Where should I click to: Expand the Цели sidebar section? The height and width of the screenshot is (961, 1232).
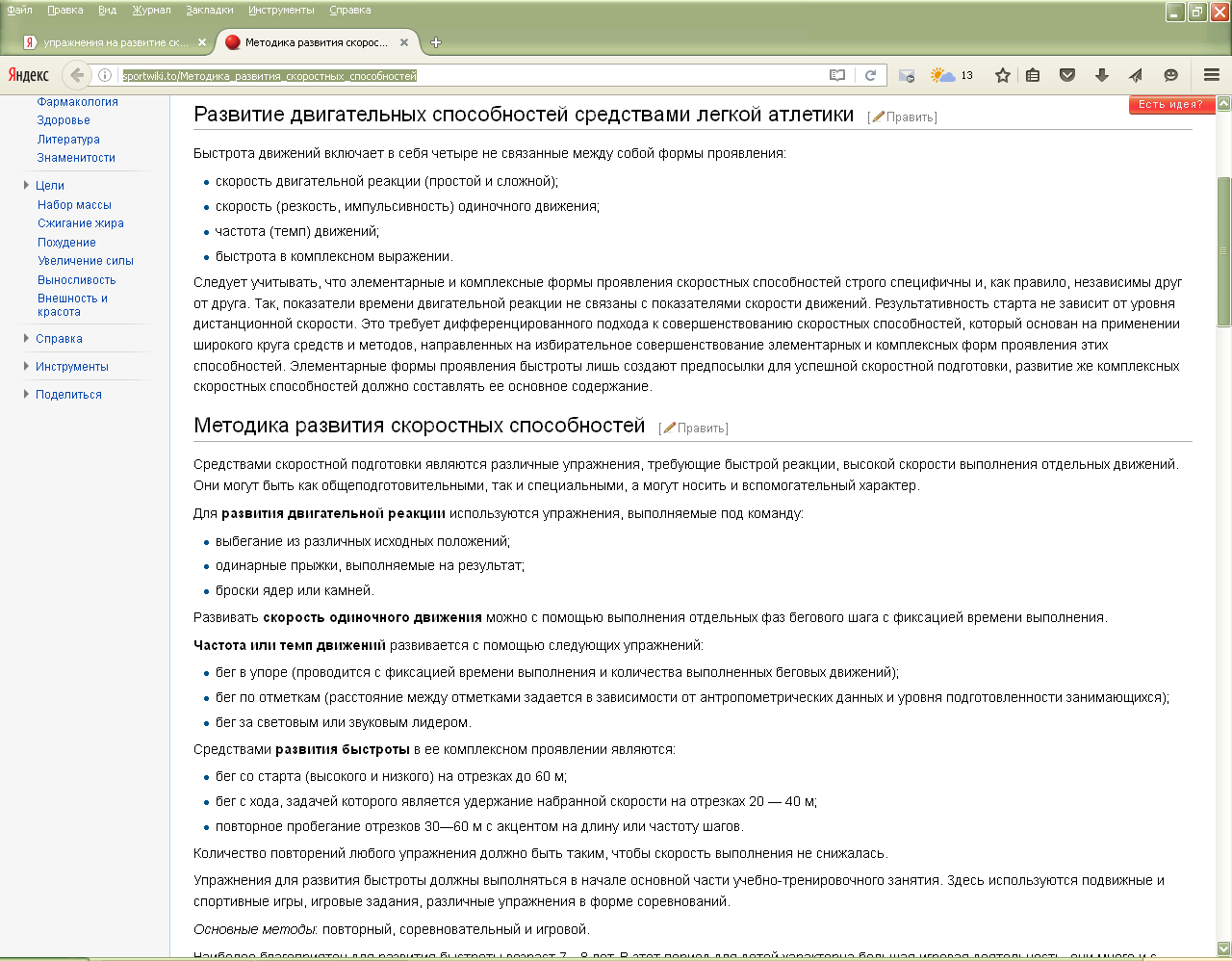tap(50, 186)
